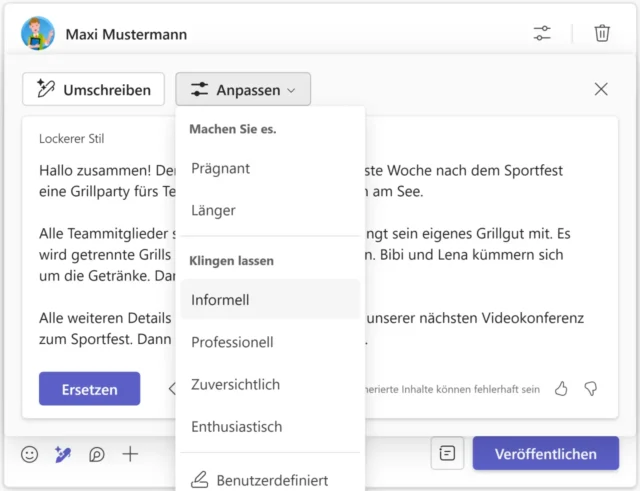Collapse the Anpassen dropdown

(243, 89)
